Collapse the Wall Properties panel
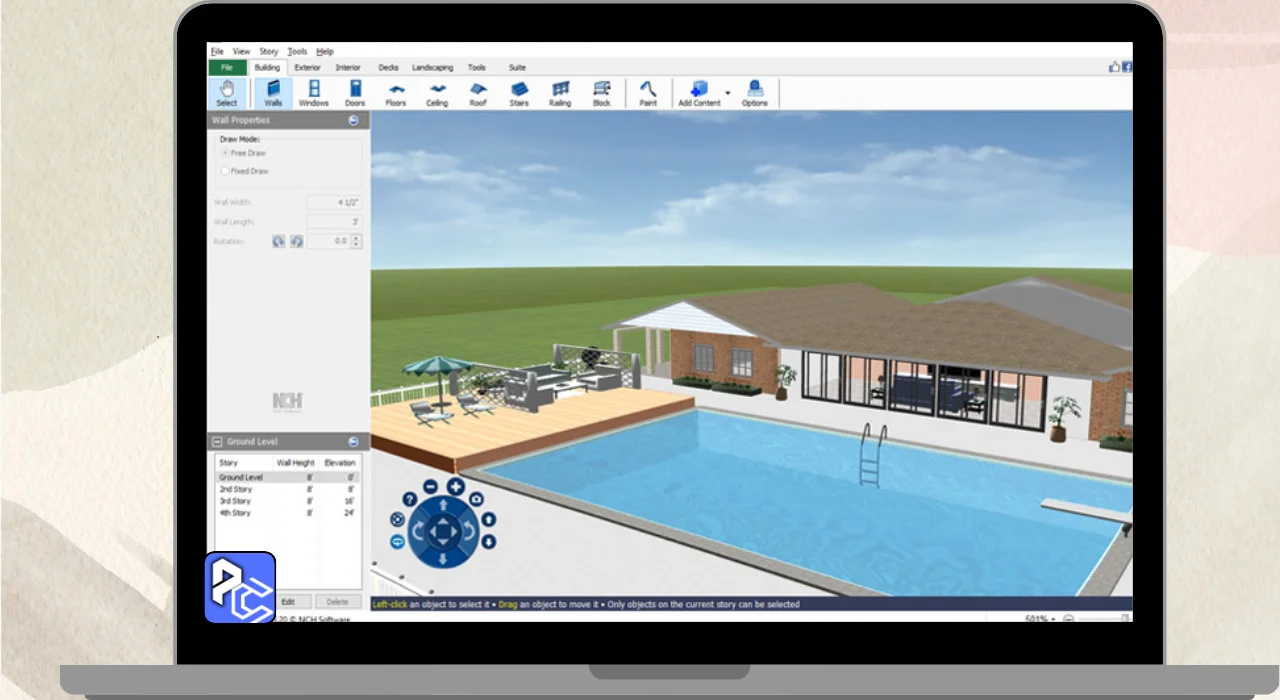This screenshot has width=1280, height=700. pos(353,120)
